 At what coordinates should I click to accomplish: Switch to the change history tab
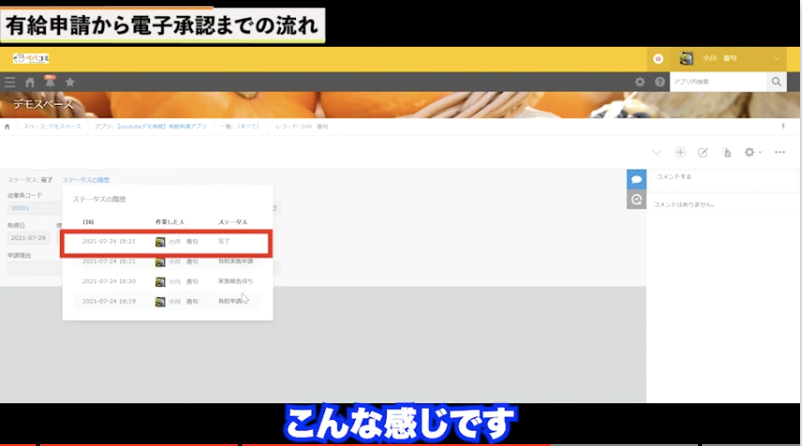click(636, 200)
